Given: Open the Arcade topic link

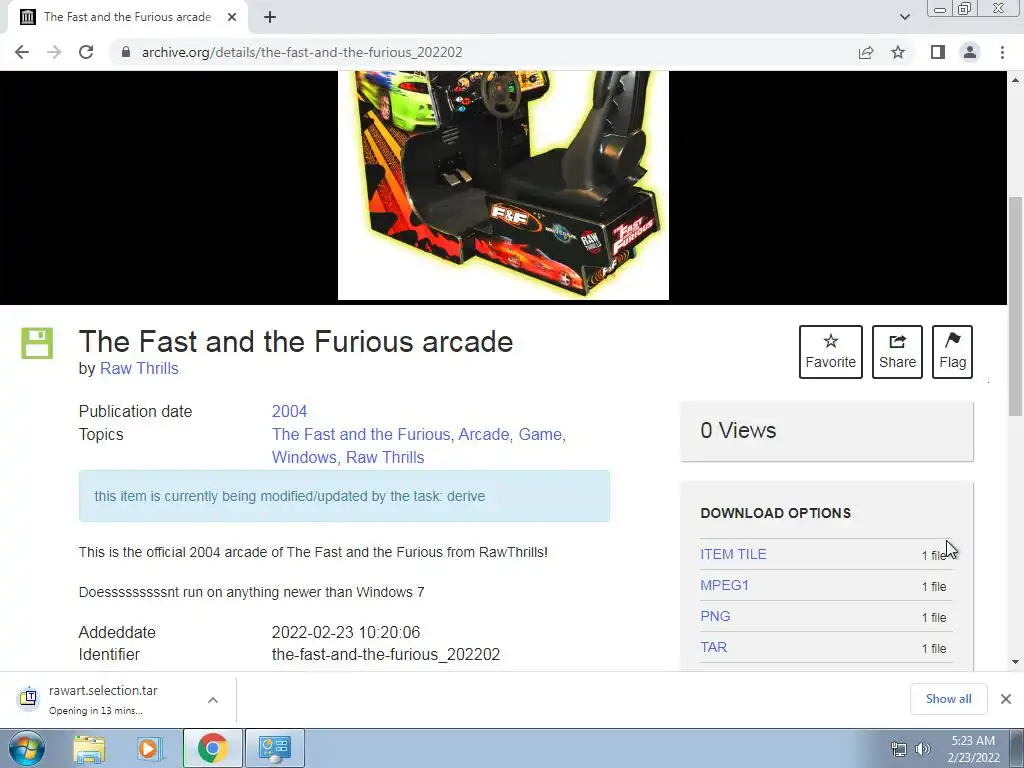Looking at the screenshot, I should click(483, 434).
